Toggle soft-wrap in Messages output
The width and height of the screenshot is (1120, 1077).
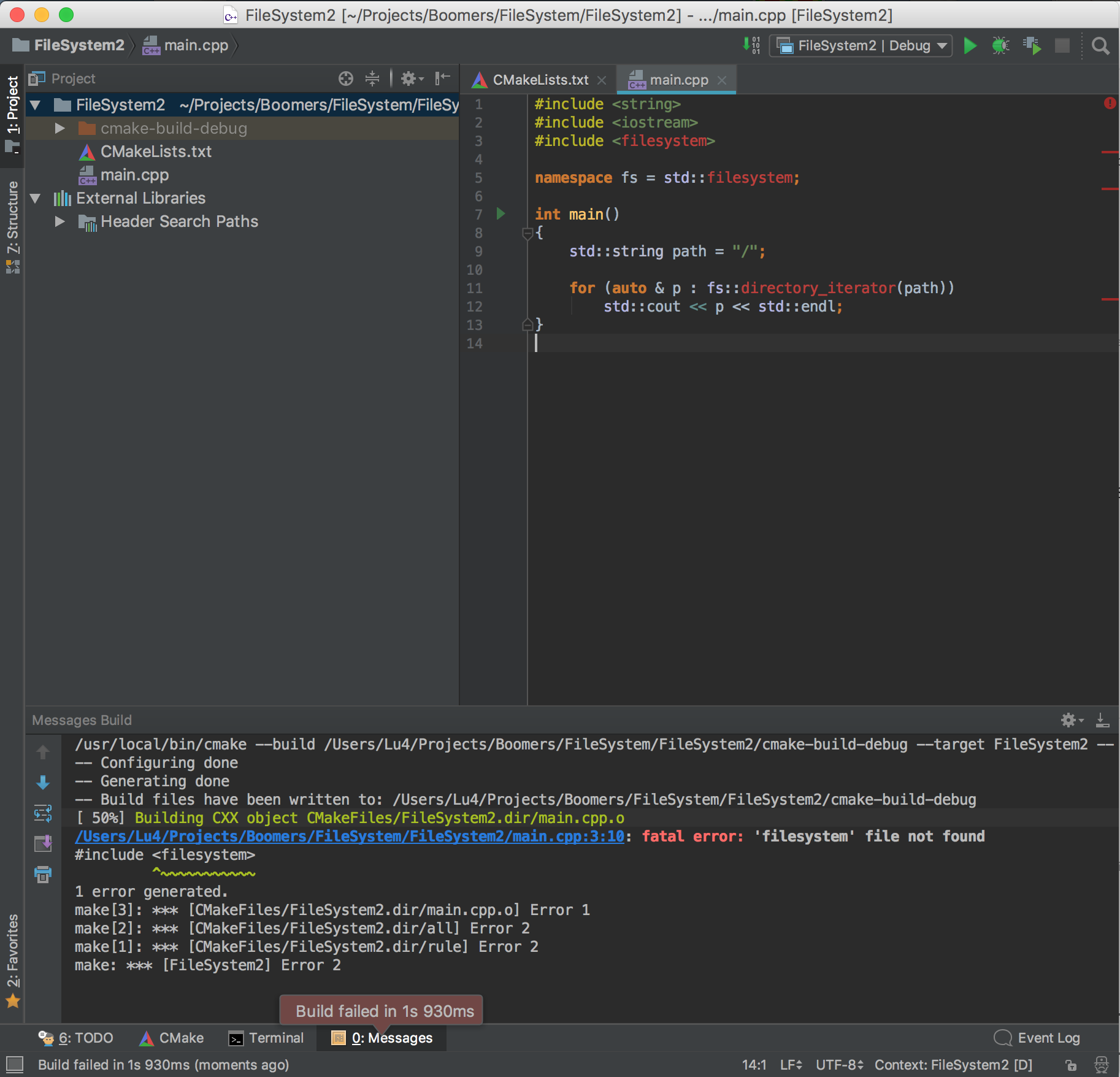tap(43, 813)
